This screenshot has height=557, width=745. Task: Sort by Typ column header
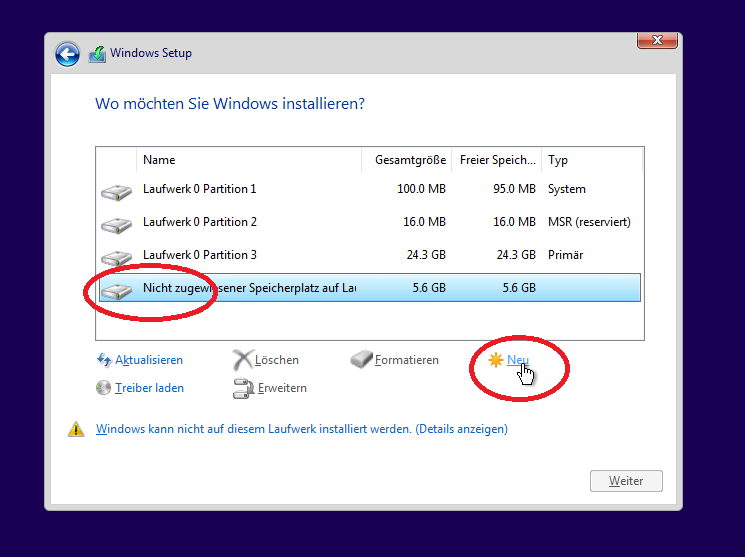(592, 160)
